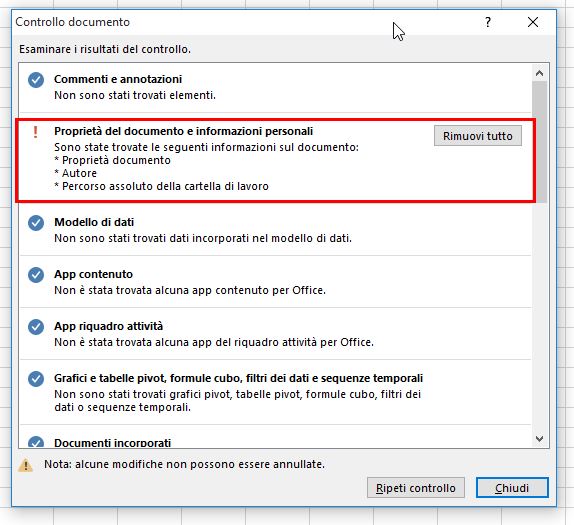Click the Grafici e tabelle pivot checkmark icon

click(x=36, y=379)
